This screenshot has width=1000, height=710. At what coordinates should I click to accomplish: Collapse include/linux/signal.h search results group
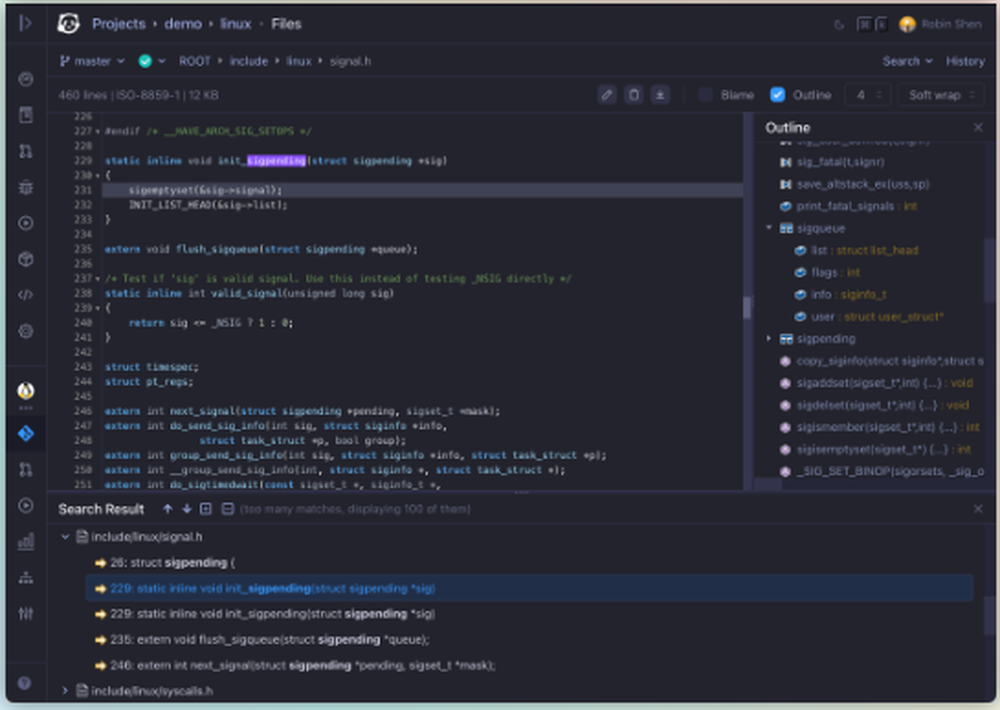[x=65, y=536]
